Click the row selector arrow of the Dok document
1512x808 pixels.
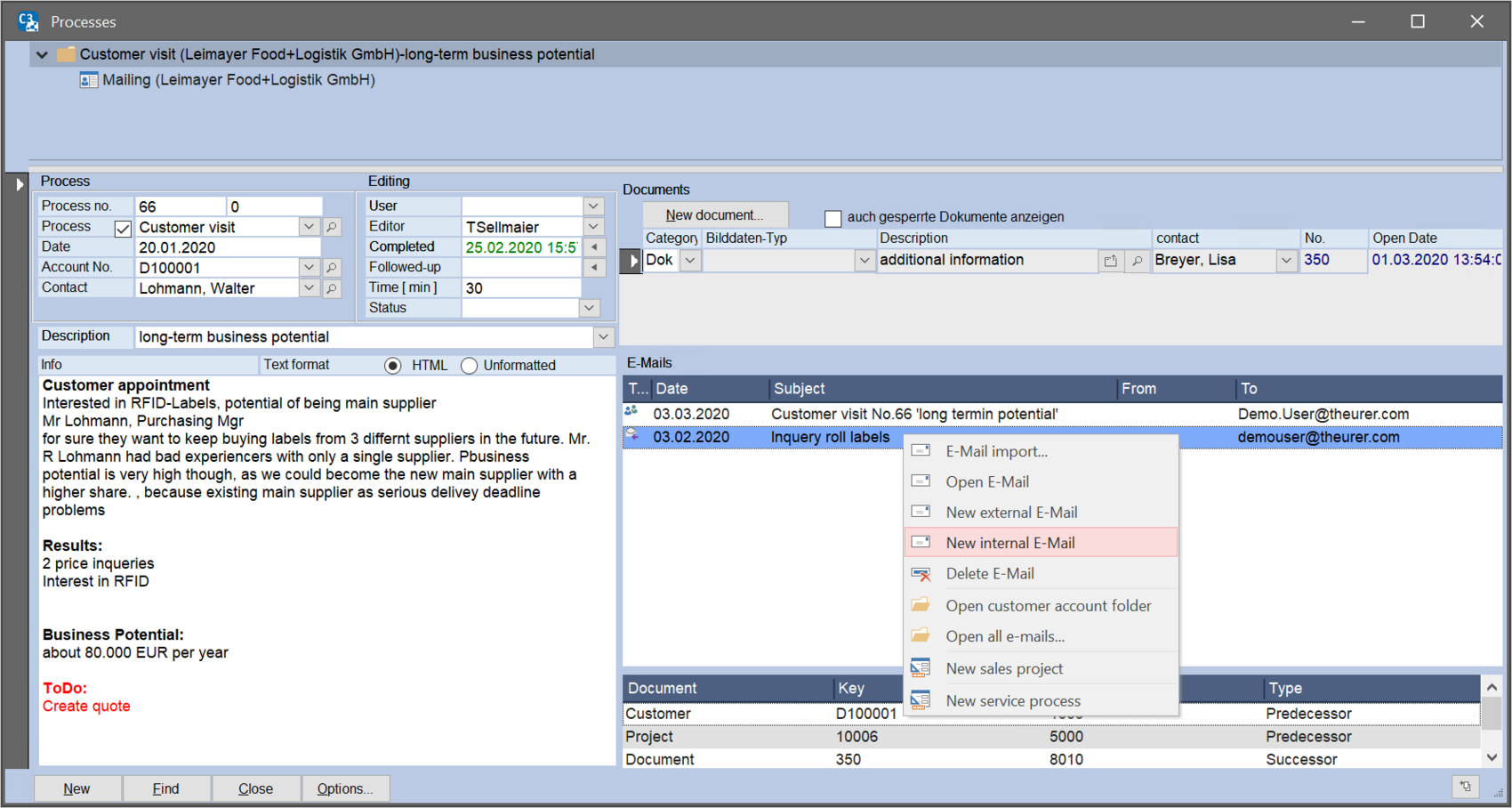pyautogui.click(x=631, y=261)
